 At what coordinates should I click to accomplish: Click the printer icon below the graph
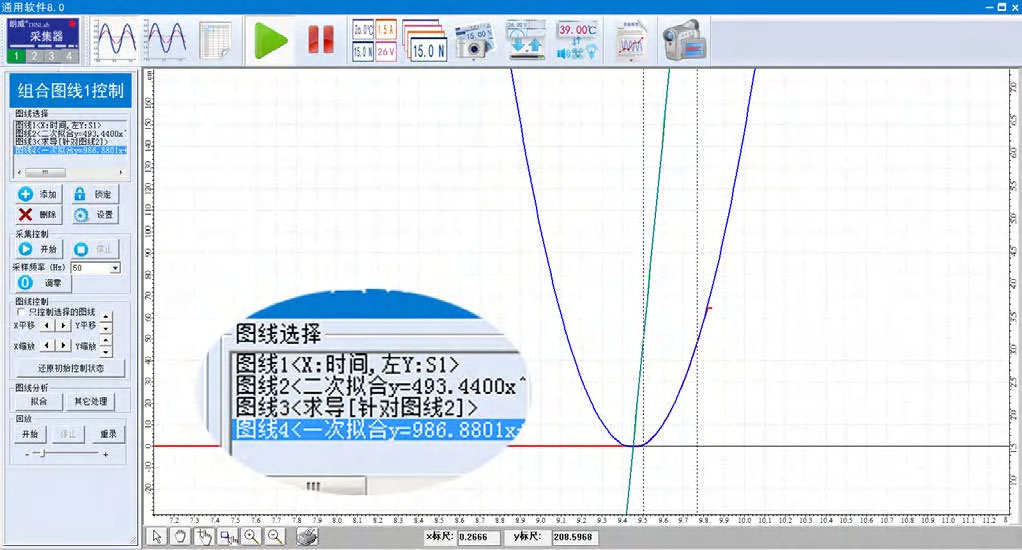[307, 537]
